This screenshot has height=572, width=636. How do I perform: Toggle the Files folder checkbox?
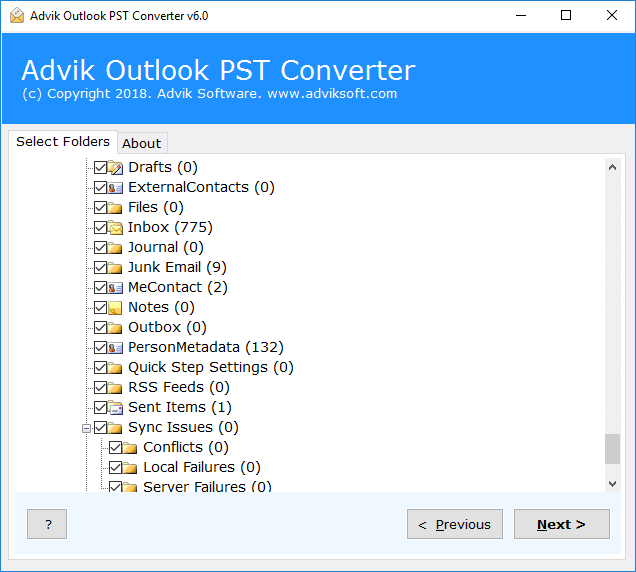[100, 207]
